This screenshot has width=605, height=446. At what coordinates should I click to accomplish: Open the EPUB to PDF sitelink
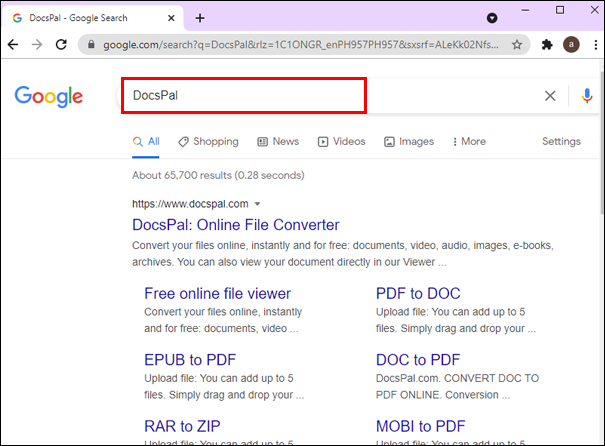click(x=190, y=360)
